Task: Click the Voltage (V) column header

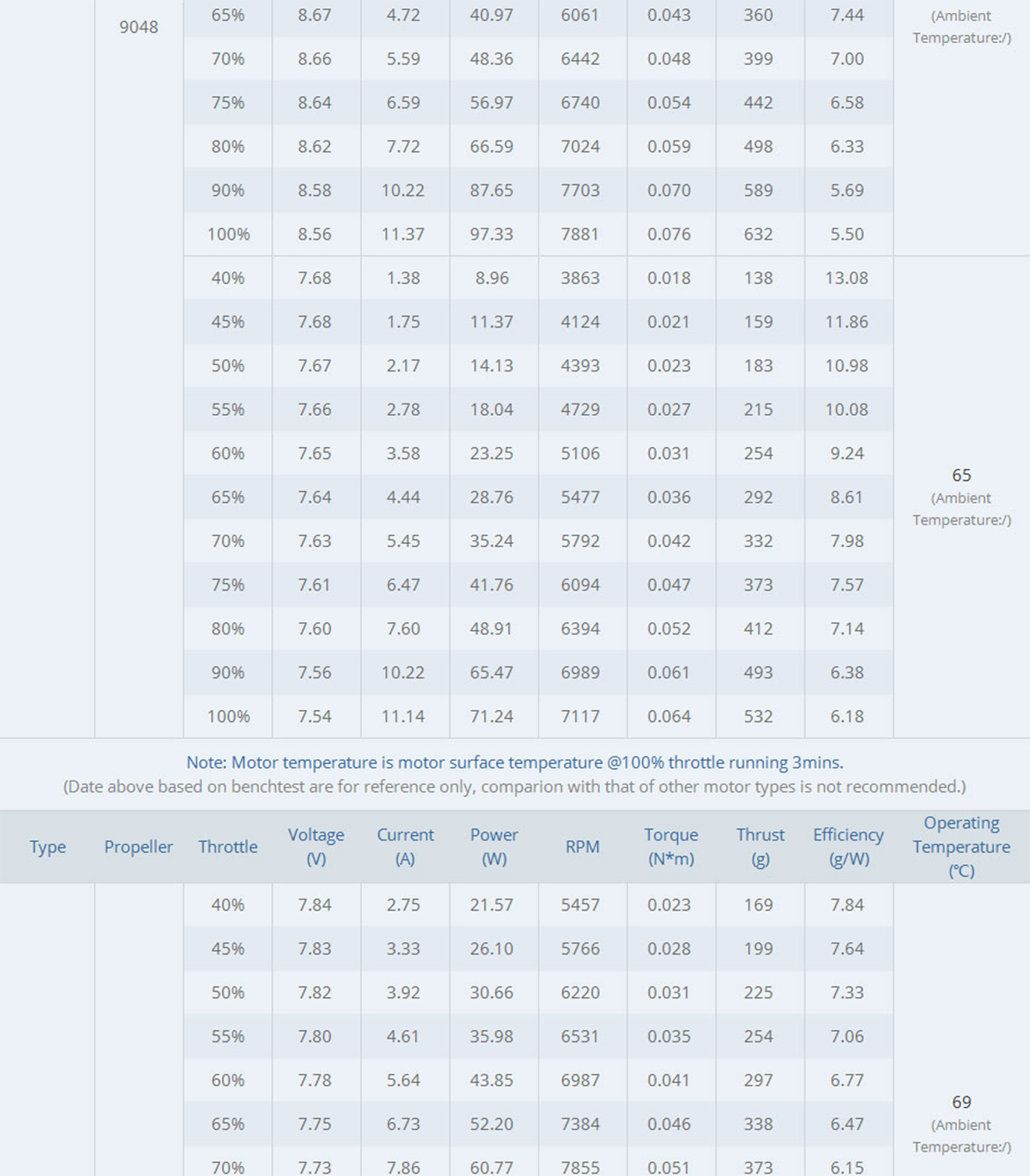Action: point(316,847)
